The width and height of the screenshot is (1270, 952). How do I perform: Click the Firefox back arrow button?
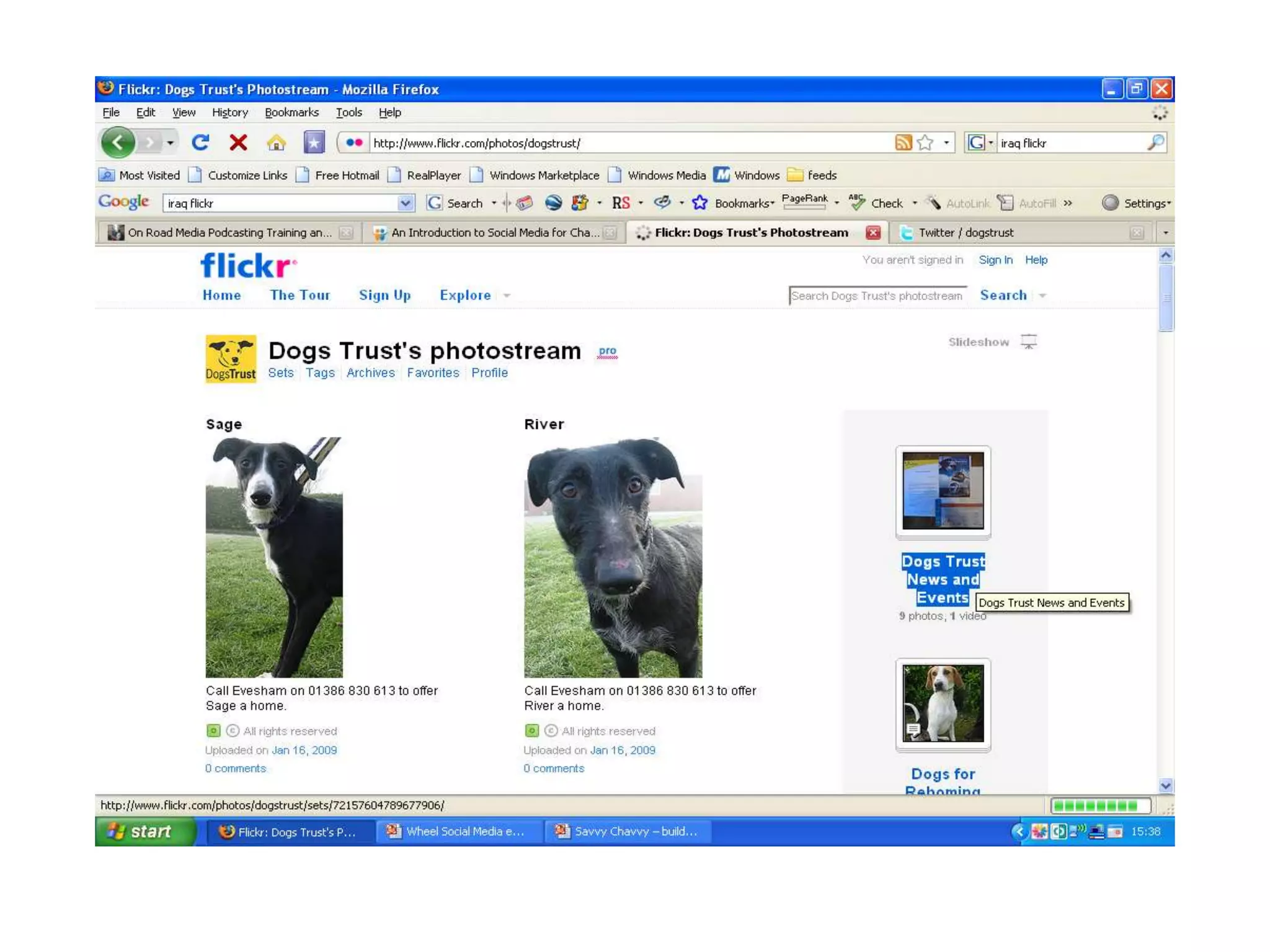coord(118,143)
